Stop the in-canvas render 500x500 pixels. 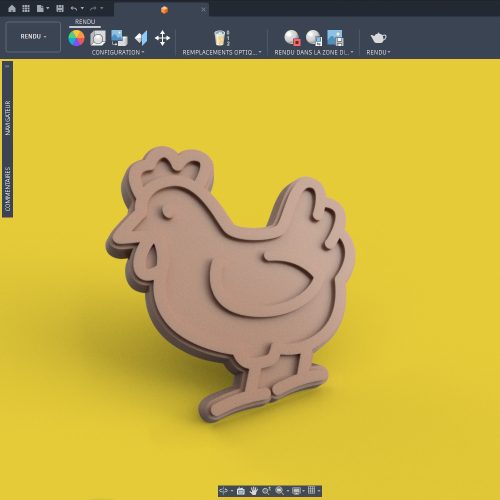click(292, 38)
